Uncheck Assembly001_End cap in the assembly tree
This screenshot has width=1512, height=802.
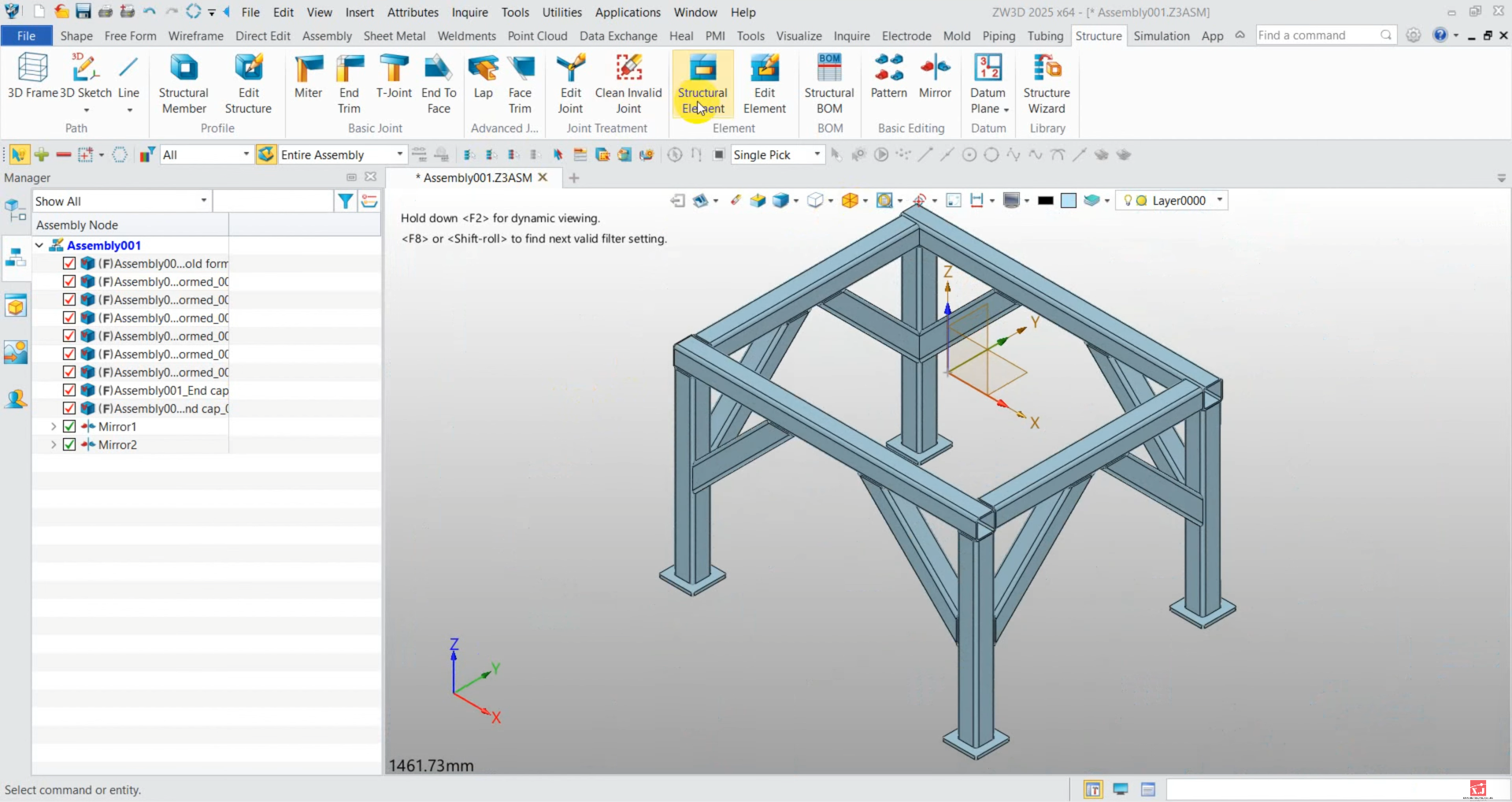pyautogui.click(x=69, y=390)
